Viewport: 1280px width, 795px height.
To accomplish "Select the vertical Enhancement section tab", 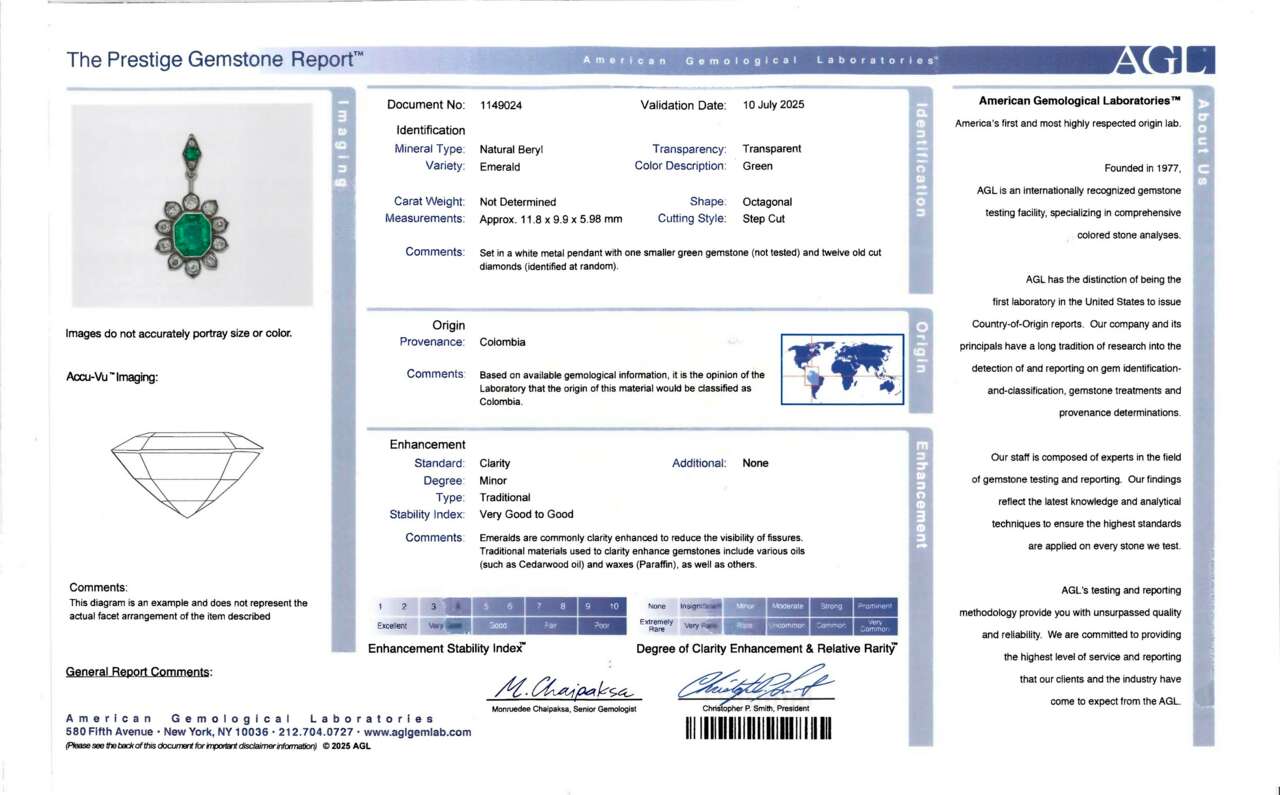I will pyautogui.click(x=921, y=494).
